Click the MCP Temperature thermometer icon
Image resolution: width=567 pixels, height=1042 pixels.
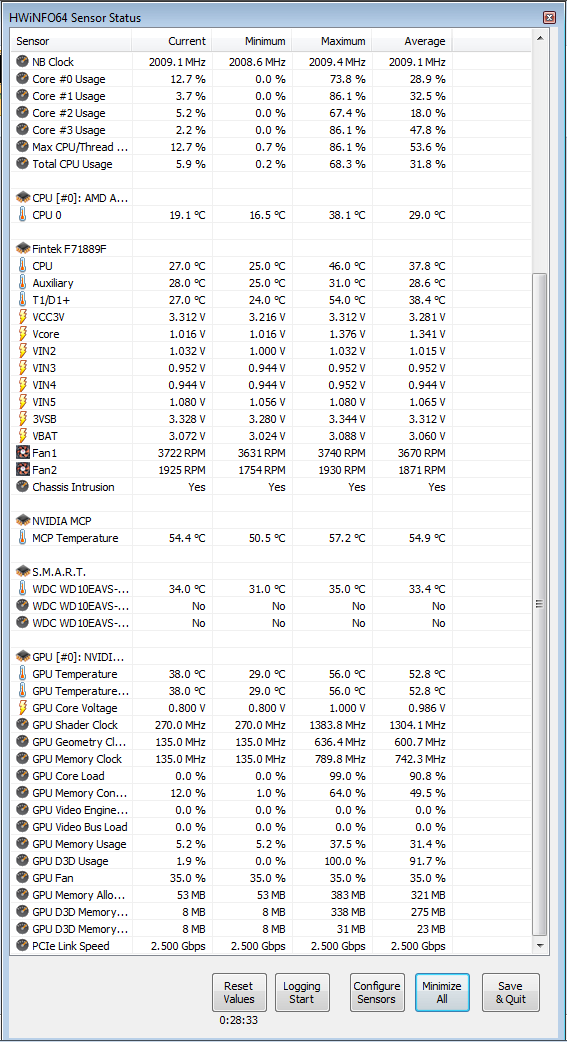point(23,538)
